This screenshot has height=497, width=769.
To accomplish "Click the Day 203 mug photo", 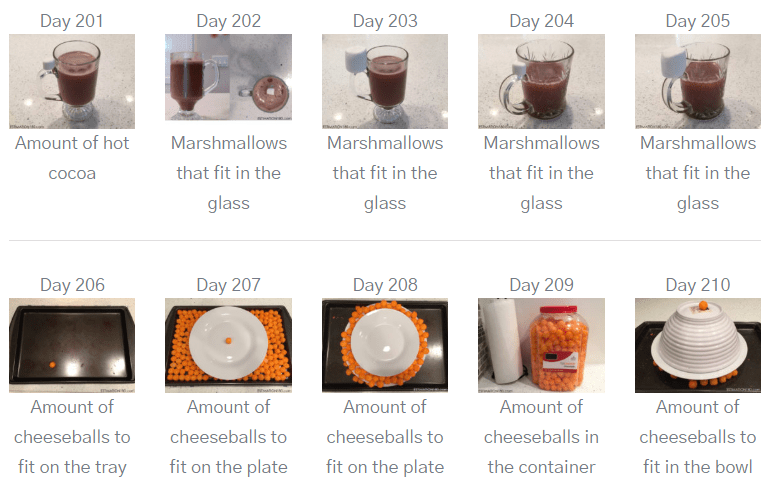I will (x=385, y=81).
